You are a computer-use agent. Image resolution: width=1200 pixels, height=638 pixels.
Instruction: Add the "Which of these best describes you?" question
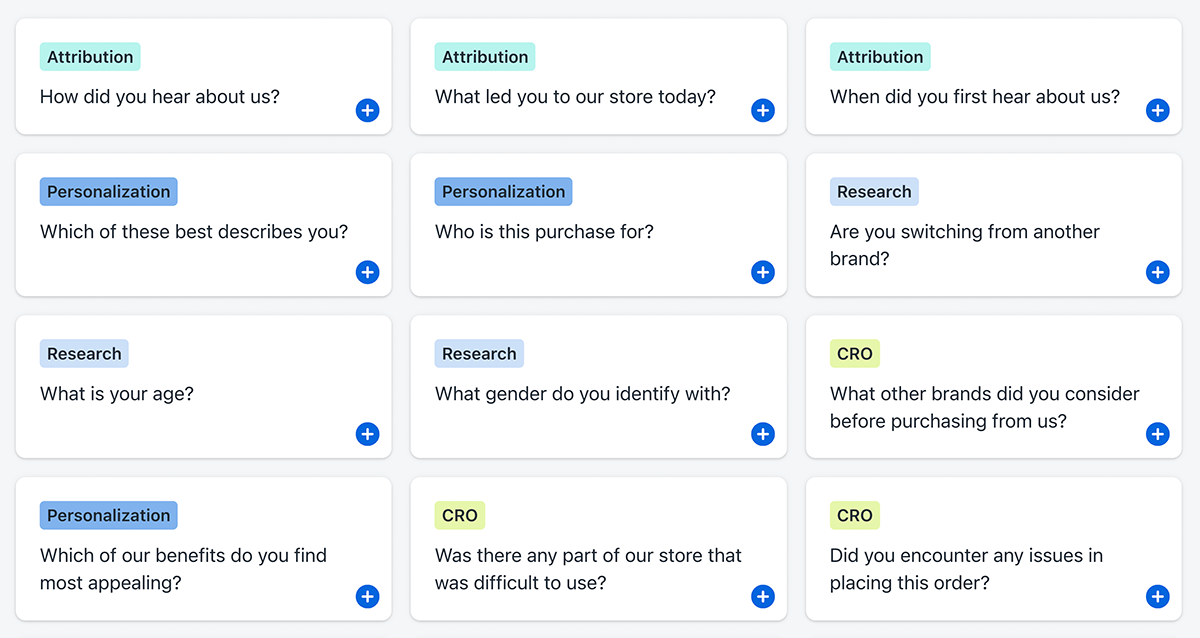[x=367, y=272]
